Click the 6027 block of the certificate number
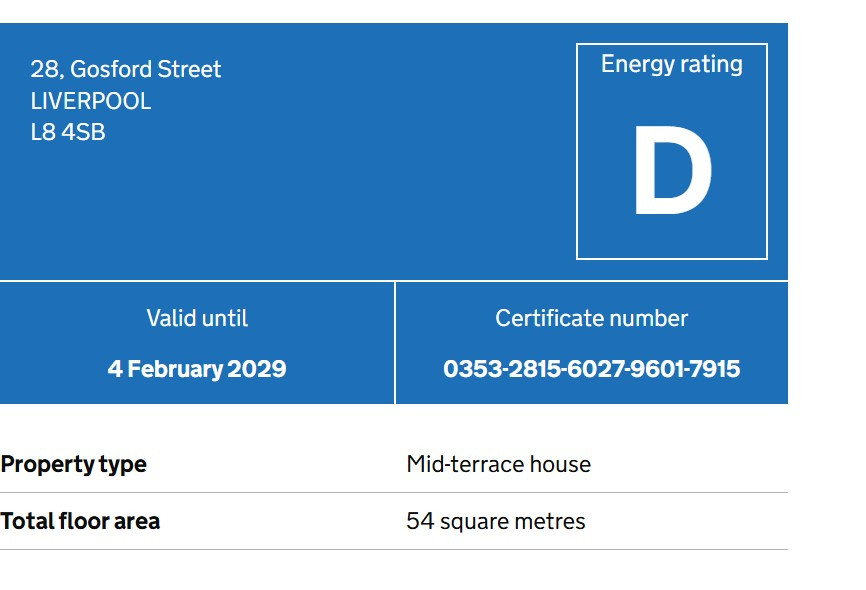Viewport: 866px width, 590px height. [593, 369]
